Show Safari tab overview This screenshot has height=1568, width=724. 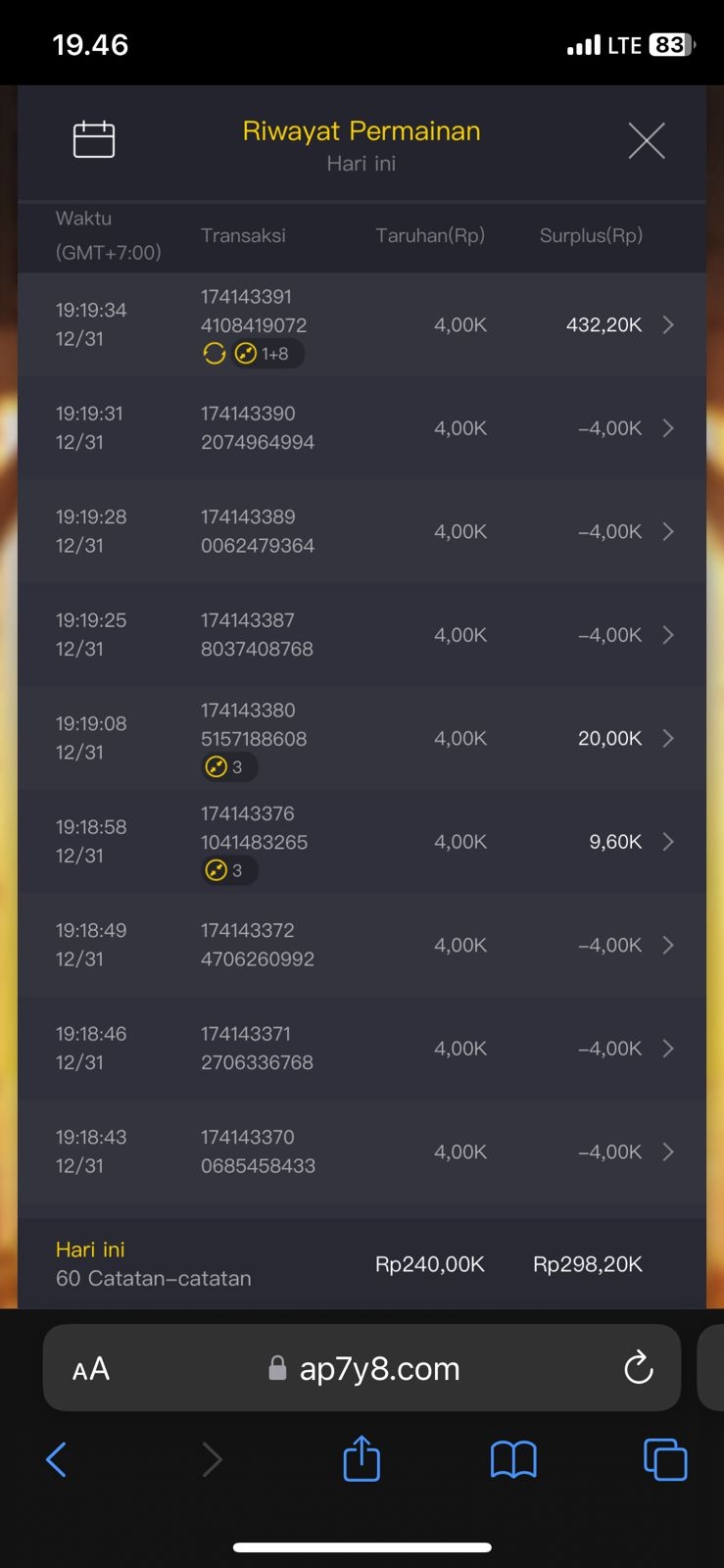pos(665,1460)
